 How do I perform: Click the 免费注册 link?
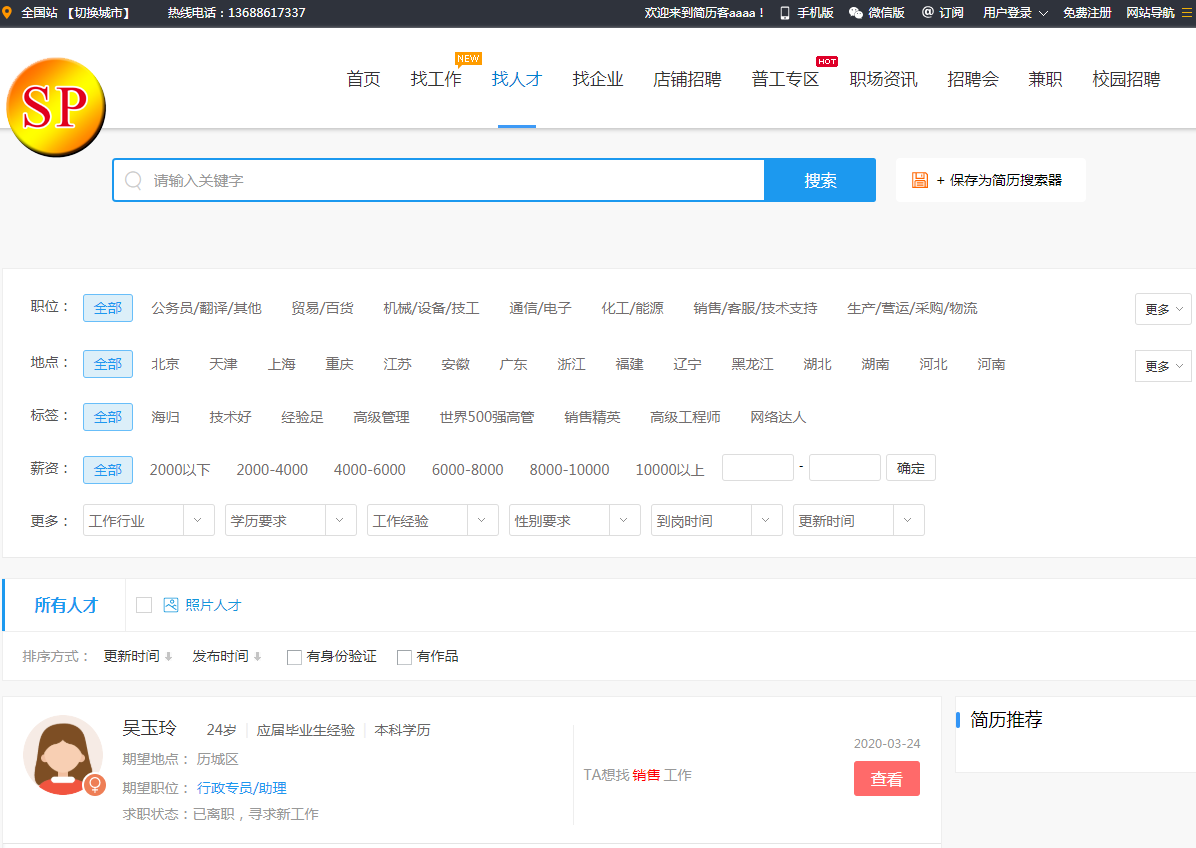(x=1087, y=13)
